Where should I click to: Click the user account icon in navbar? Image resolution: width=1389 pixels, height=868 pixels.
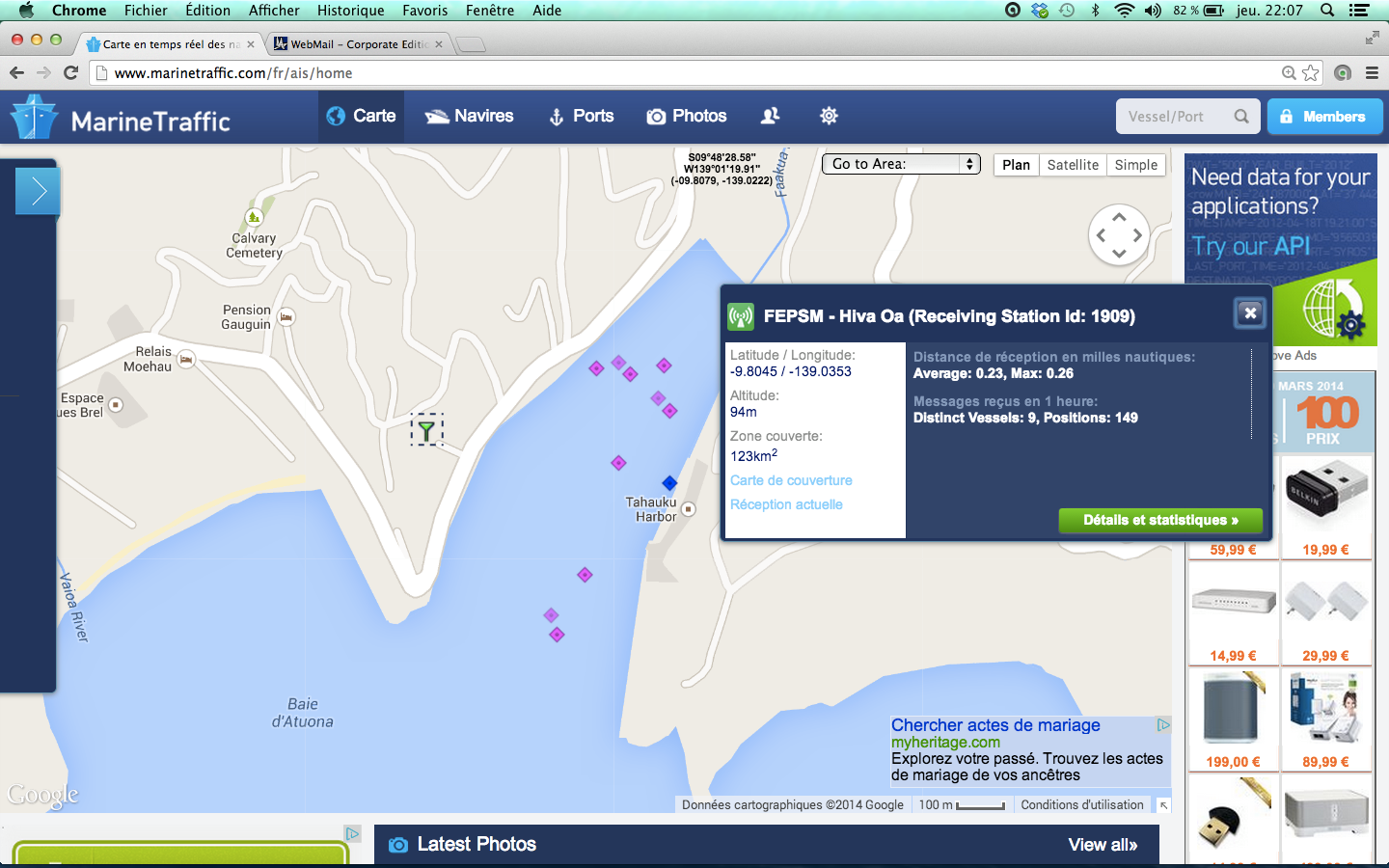pos(770,116)
